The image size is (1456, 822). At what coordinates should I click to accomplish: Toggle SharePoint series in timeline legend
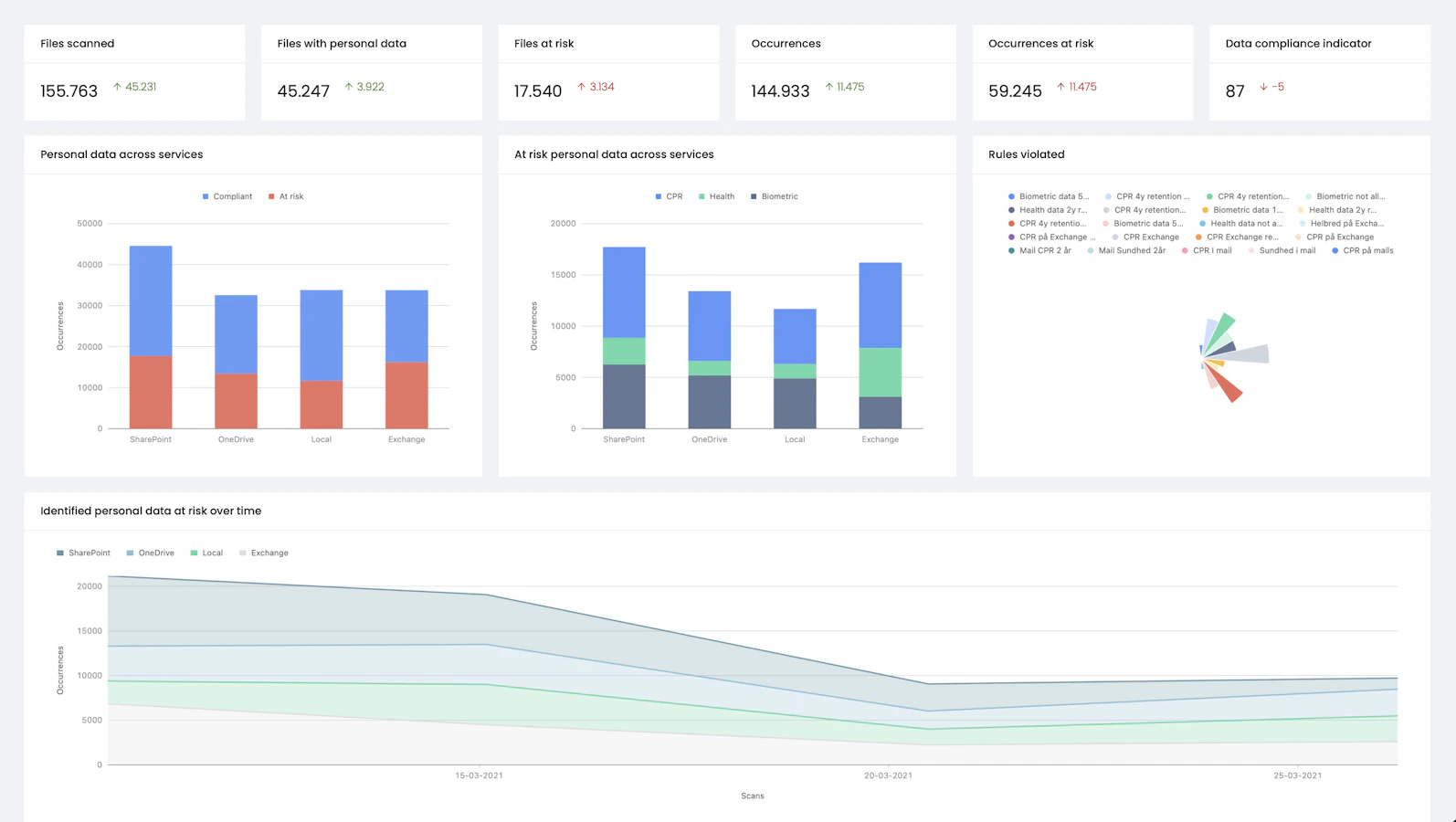pos(83,553)
